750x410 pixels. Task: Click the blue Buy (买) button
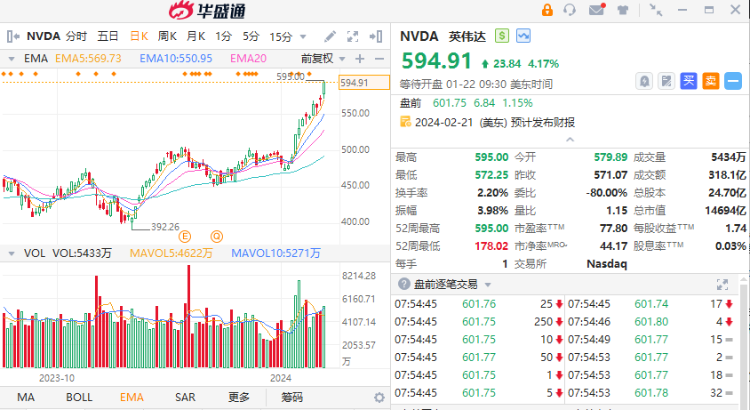pos(688,80)
